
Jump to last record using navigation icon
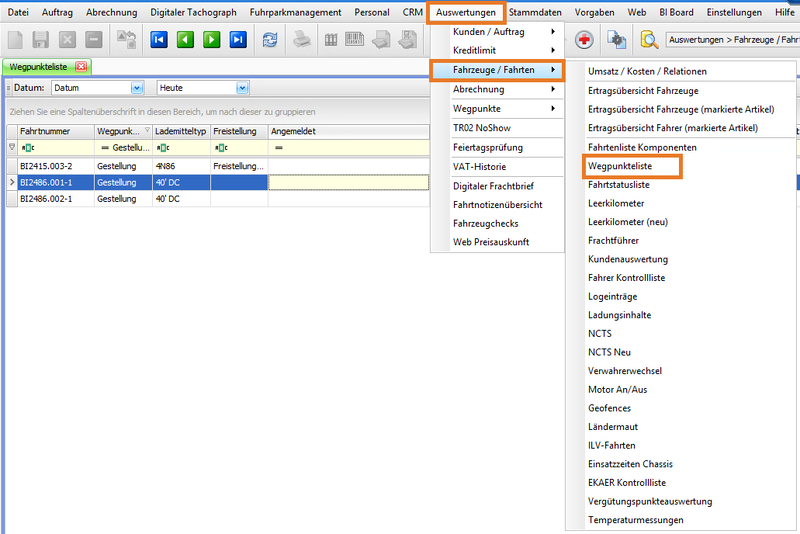click(x=237, y=40)
